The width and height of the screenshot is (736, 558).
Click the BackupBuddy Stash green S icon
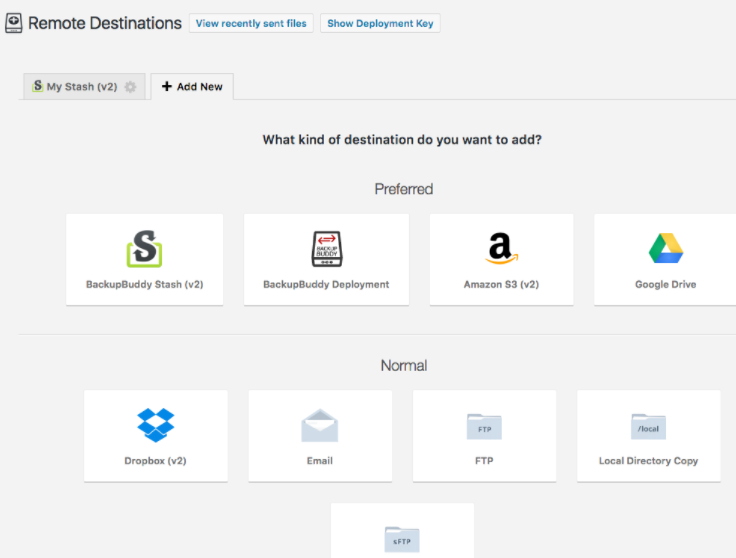point(144,248)
